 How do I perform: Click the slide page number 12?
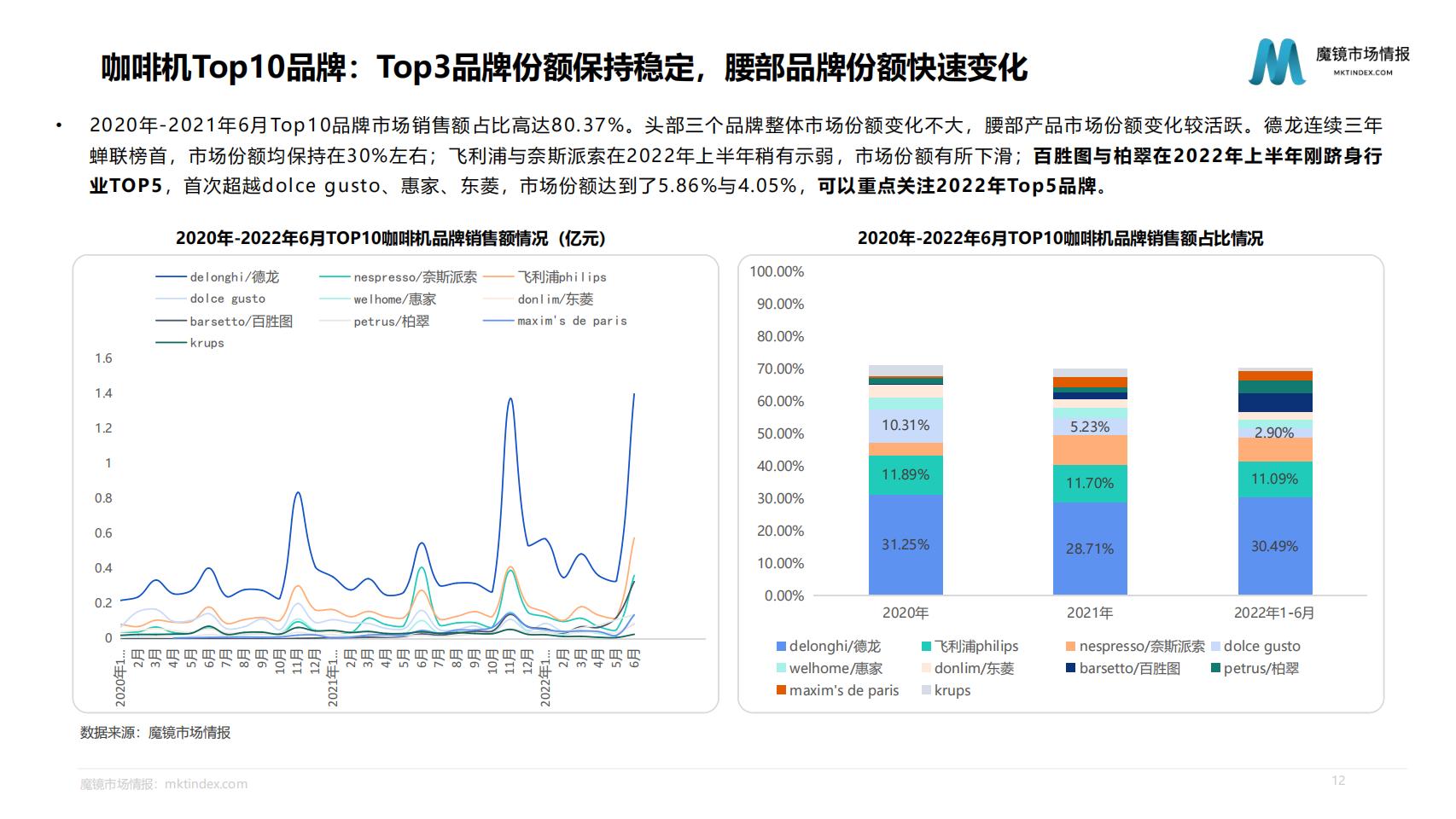[1338, 780]
